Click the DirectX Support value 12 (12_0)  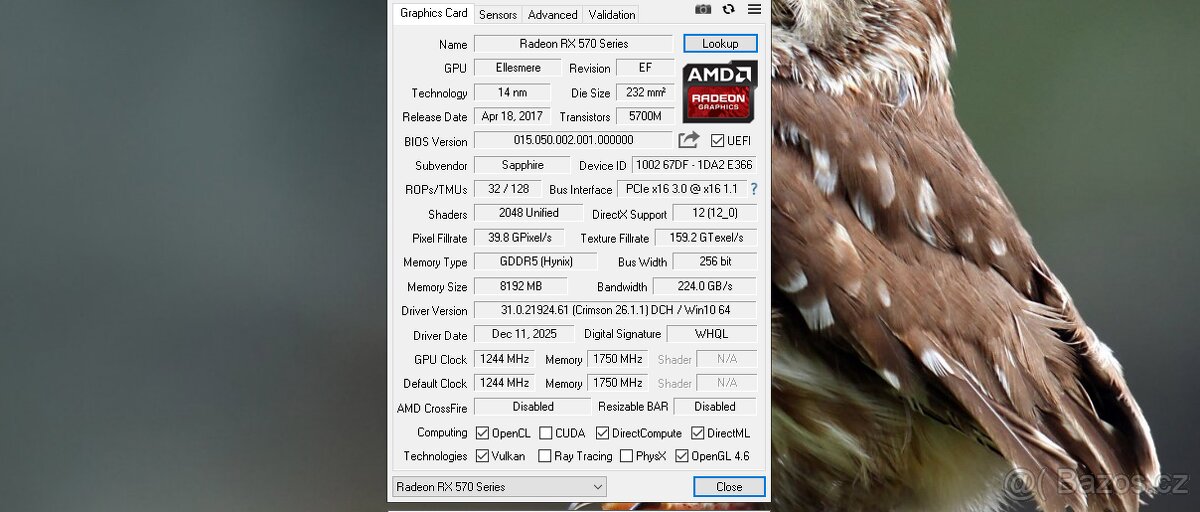coord(715,214)
